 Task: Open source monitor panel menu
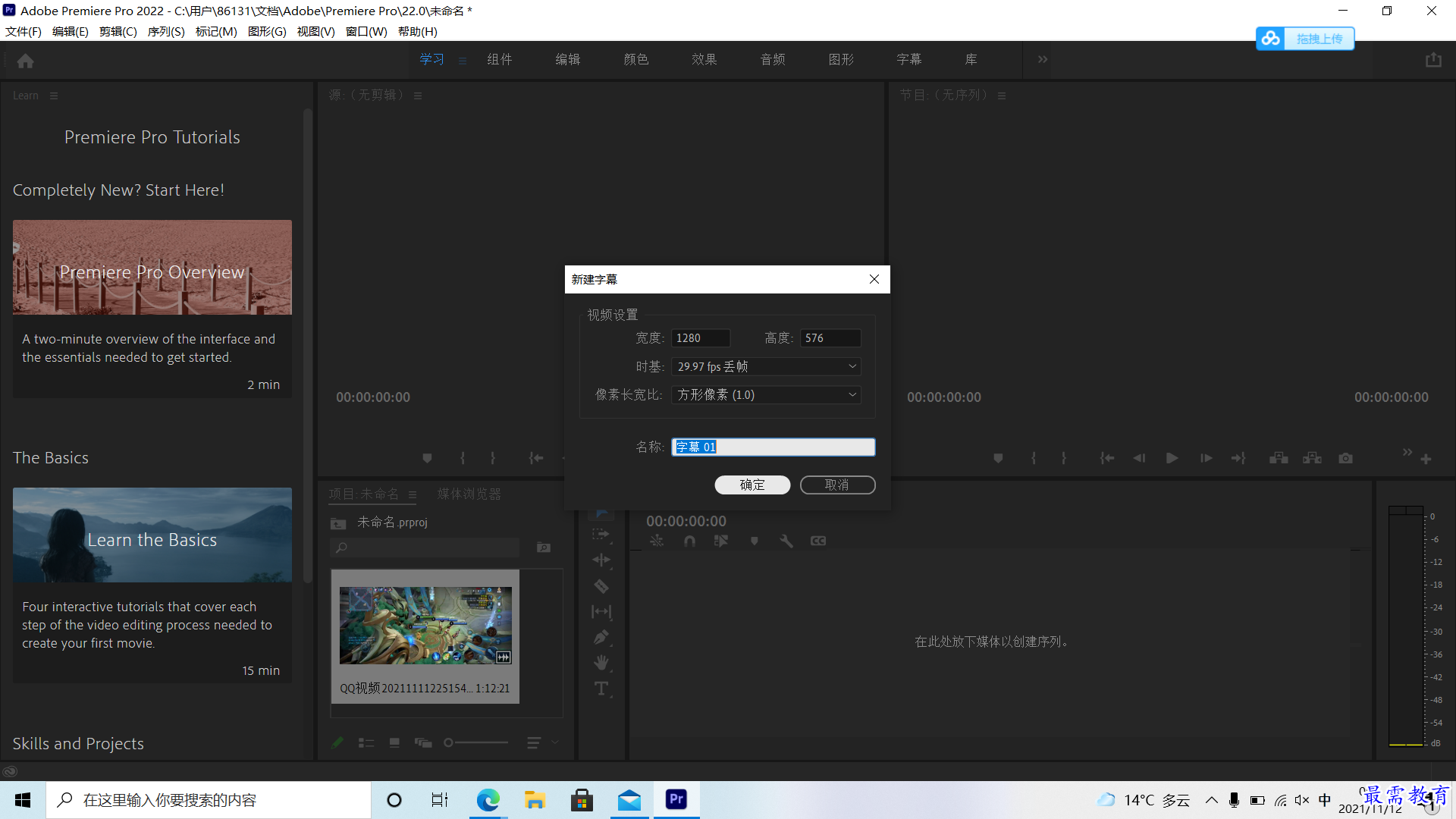pos(418,96)
